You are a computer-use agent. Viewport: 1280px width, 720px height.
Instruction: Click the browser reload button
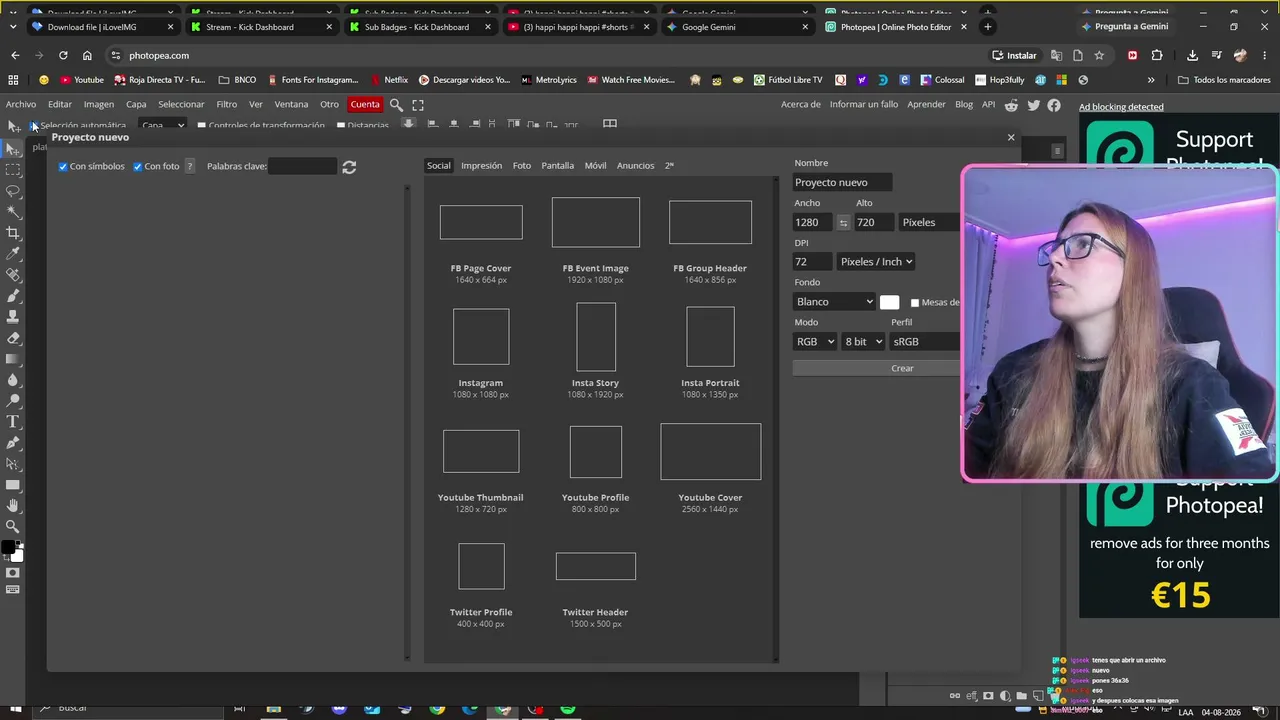click(63, 55)
